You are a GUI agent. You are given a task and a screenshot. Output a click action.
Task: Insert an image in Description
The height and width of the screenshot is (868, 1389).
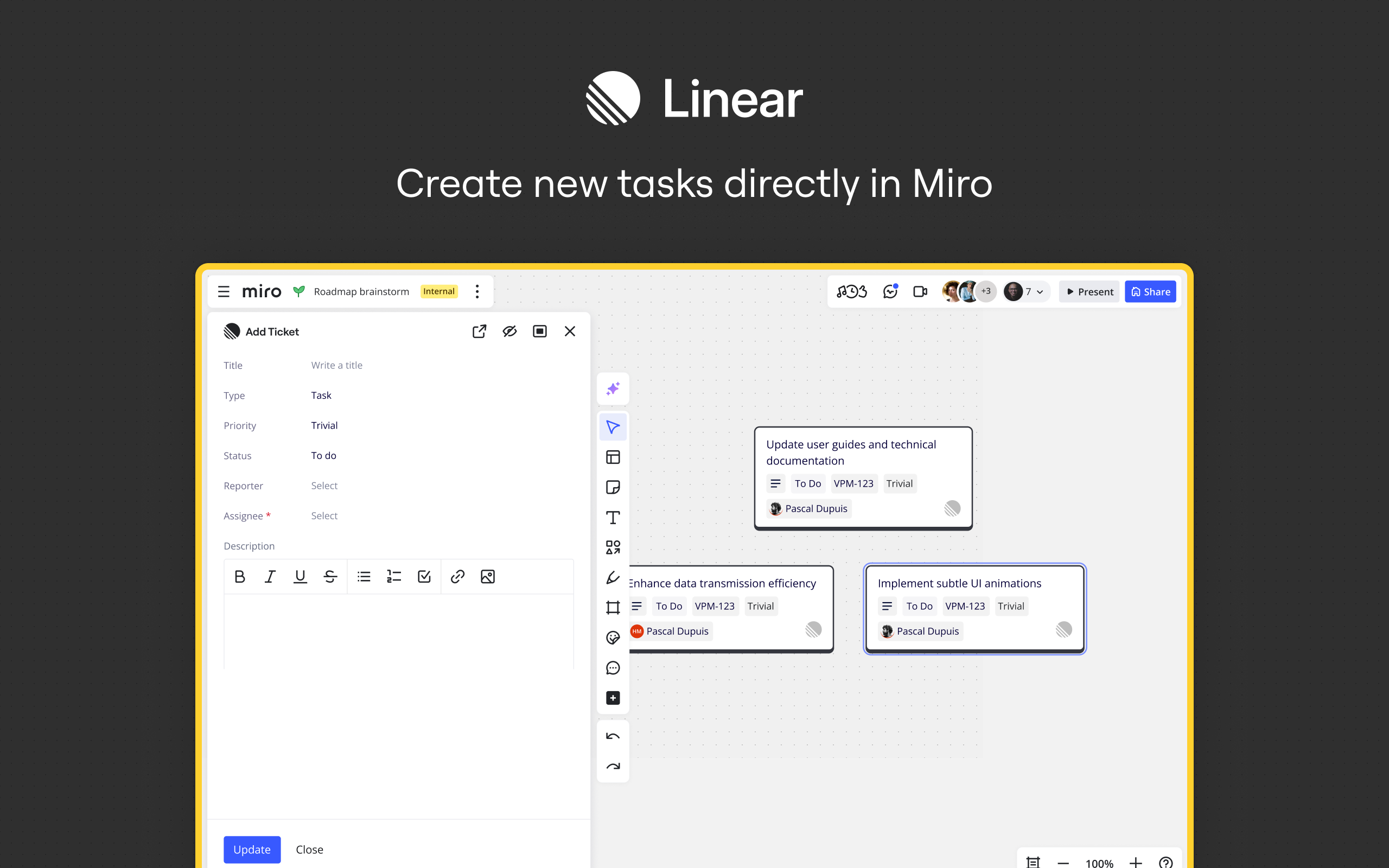(488, 576)
